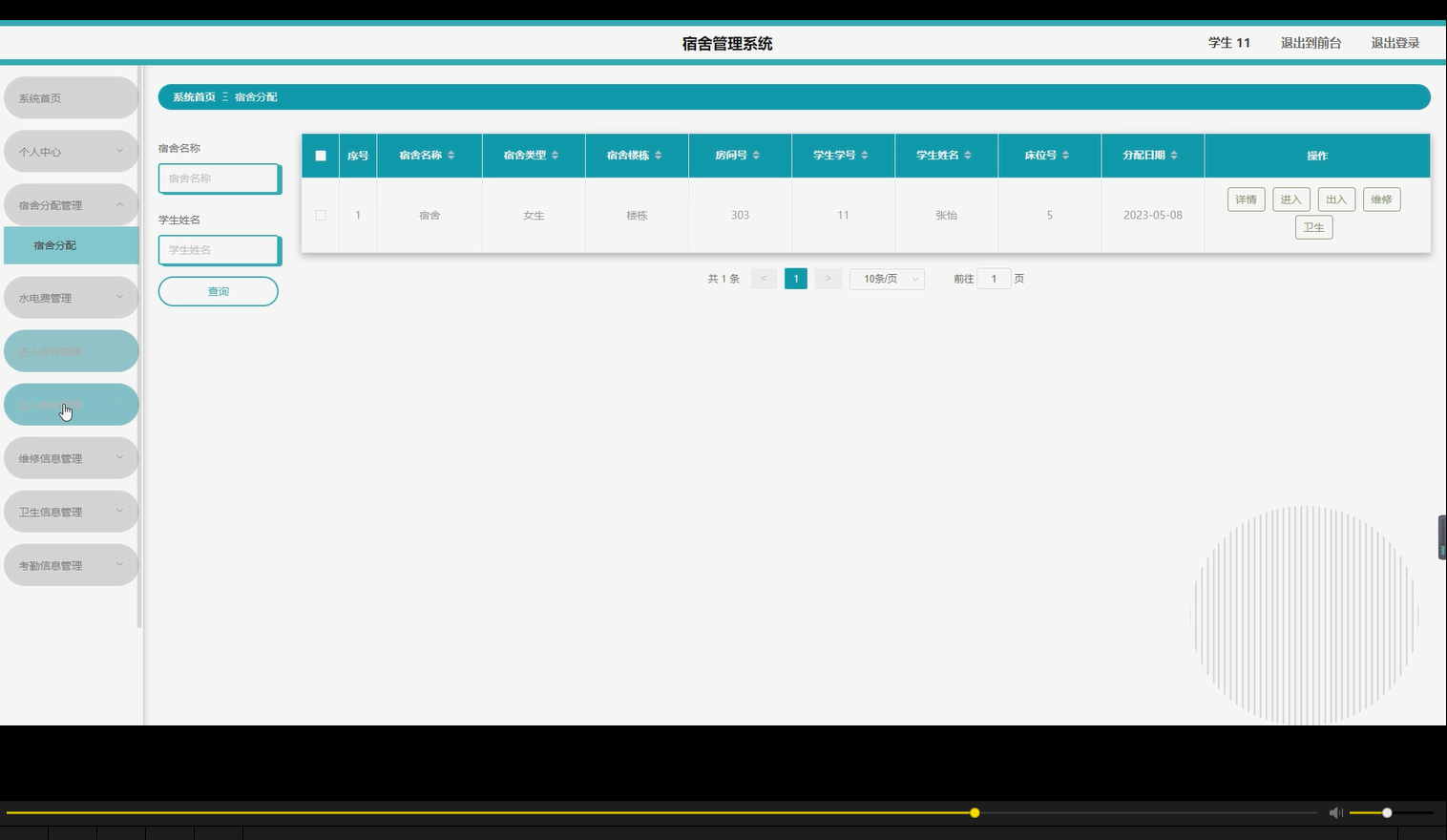
Task: Collapse the 宿舍分配管理 sidebar chevron
Action: [119, 204]
